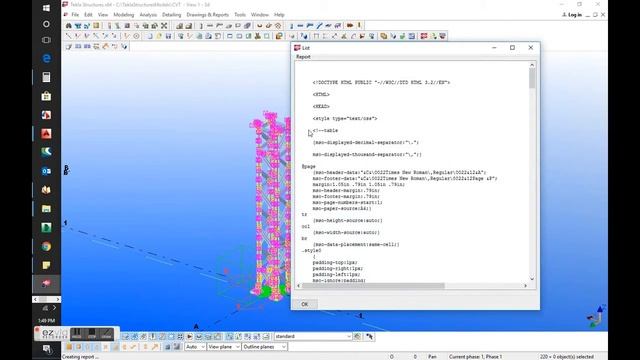
Task: Click the '@page' line in report
Action: (x=309, y=167)
